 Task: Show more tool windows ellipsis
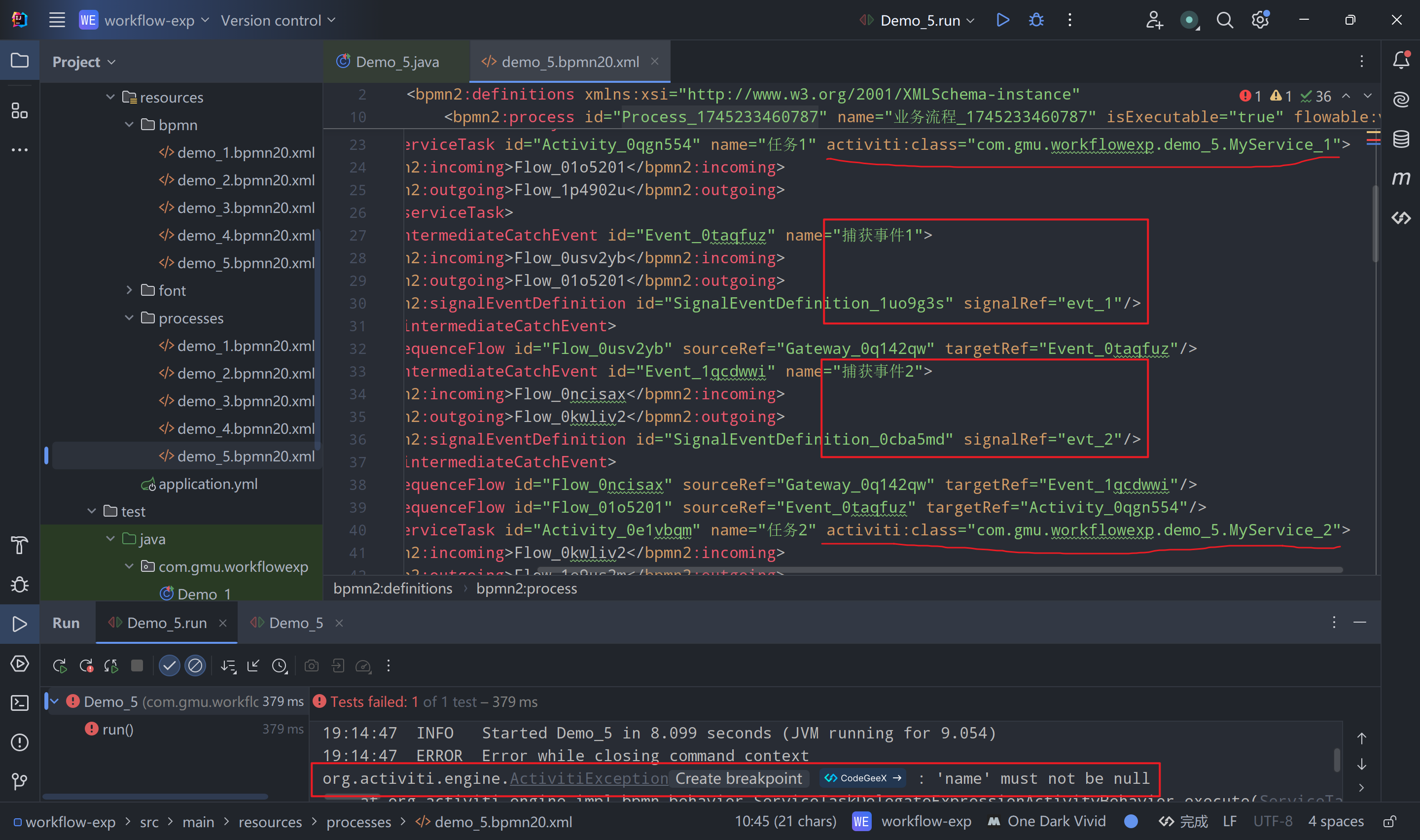(x=20, y=150)
